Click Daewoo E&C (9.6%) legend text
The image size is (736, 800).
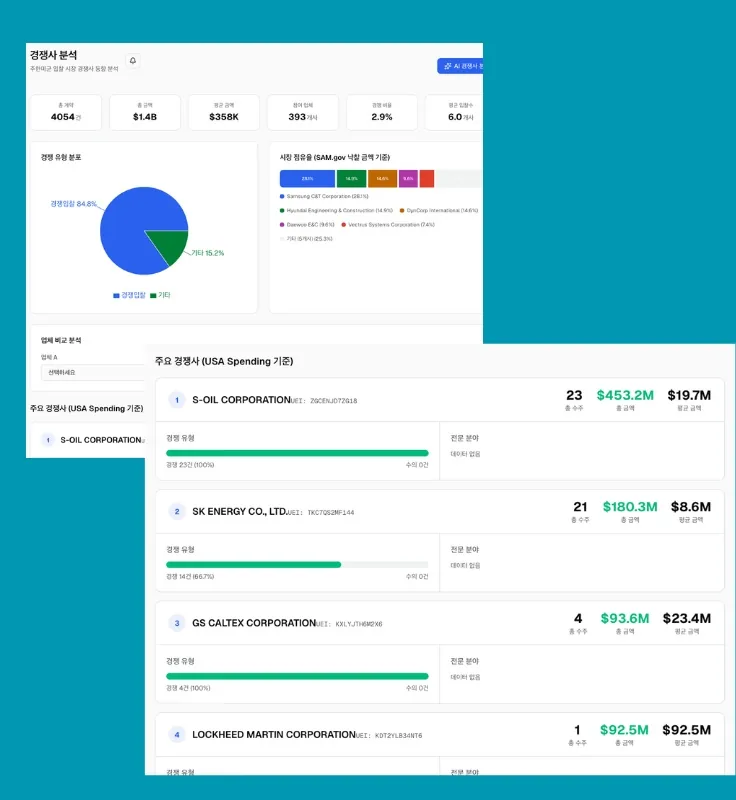coord(311,224)
